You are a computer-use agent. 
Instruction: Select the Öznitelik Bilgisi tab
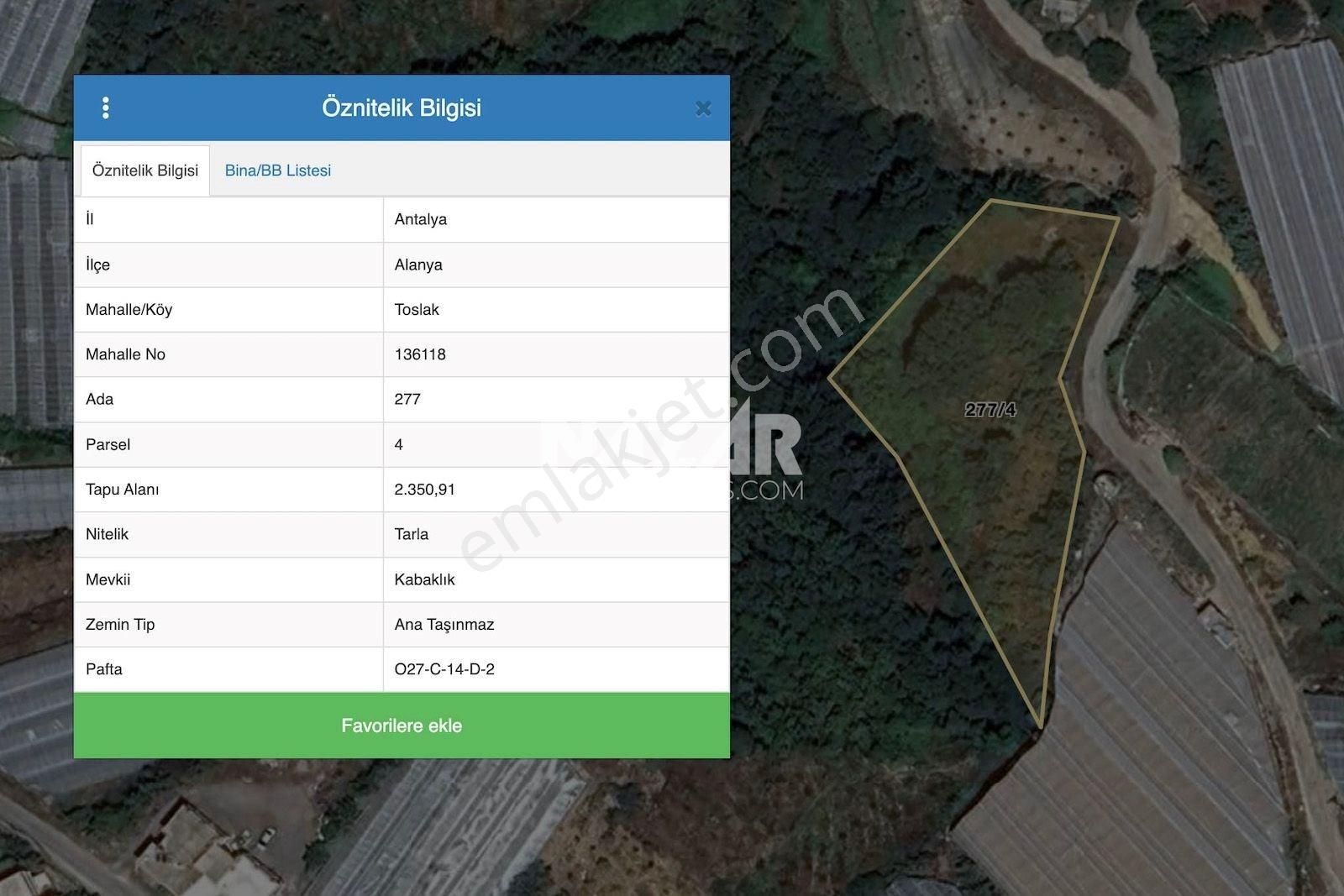tap(144, 170)
